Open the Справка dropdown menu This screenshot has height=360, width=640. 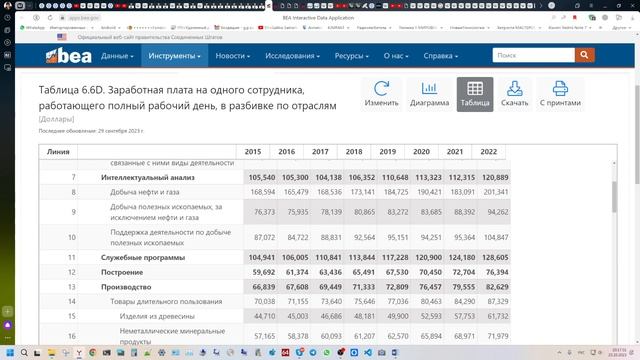click(x=441, y=56)
